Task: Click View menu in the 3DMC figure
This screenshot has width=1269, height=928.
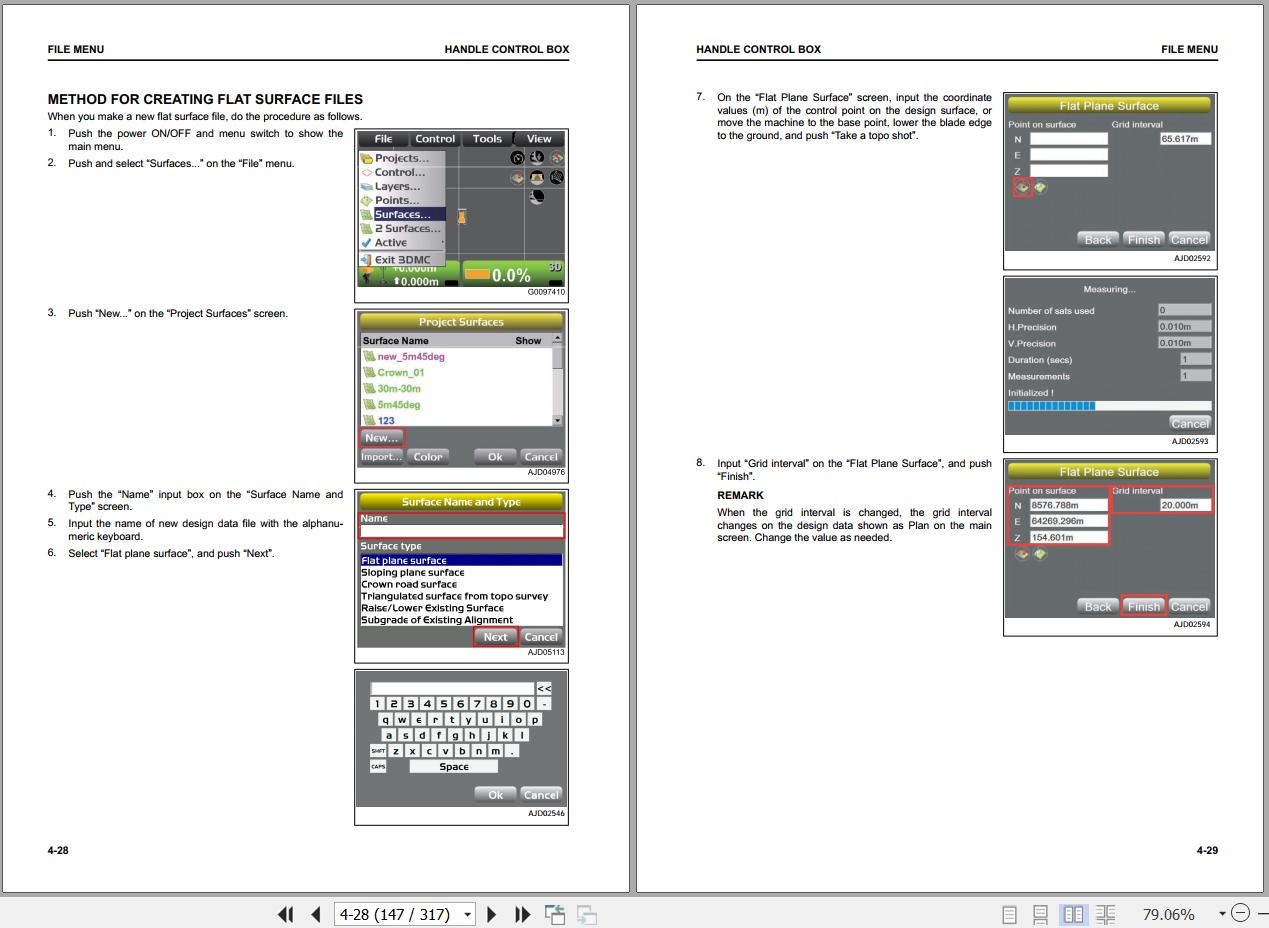Action: tap(539, 139)
